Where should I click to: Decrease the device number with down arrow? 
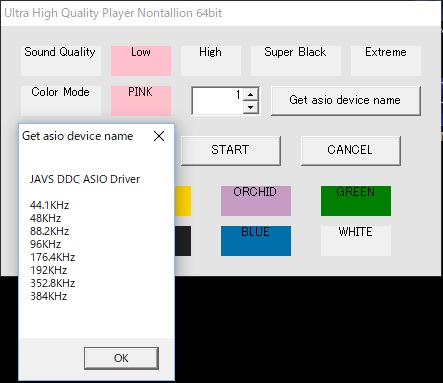point(251,107)
